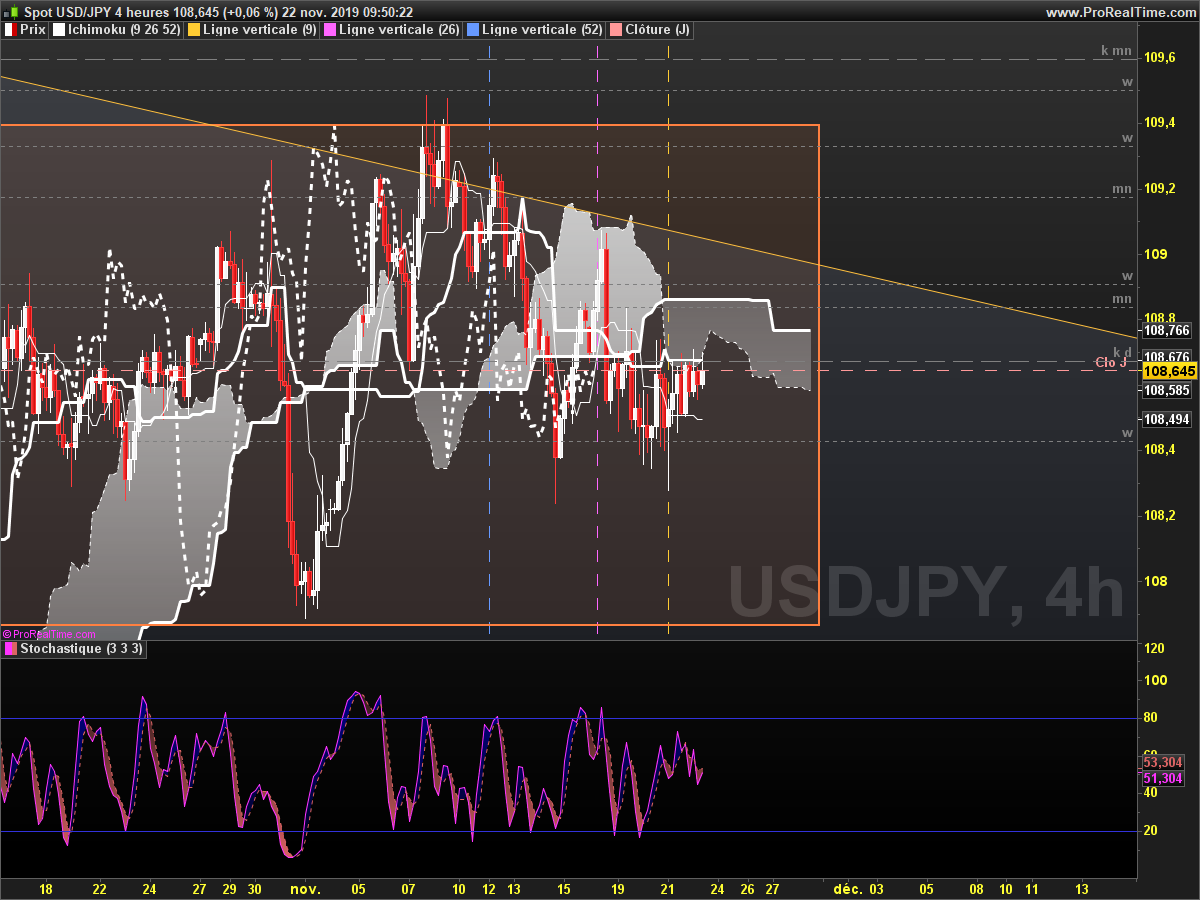Screen dimensions: 1200x900
Task: Click the ©ProRealTime.com copyright link
Action: [49, 634]
